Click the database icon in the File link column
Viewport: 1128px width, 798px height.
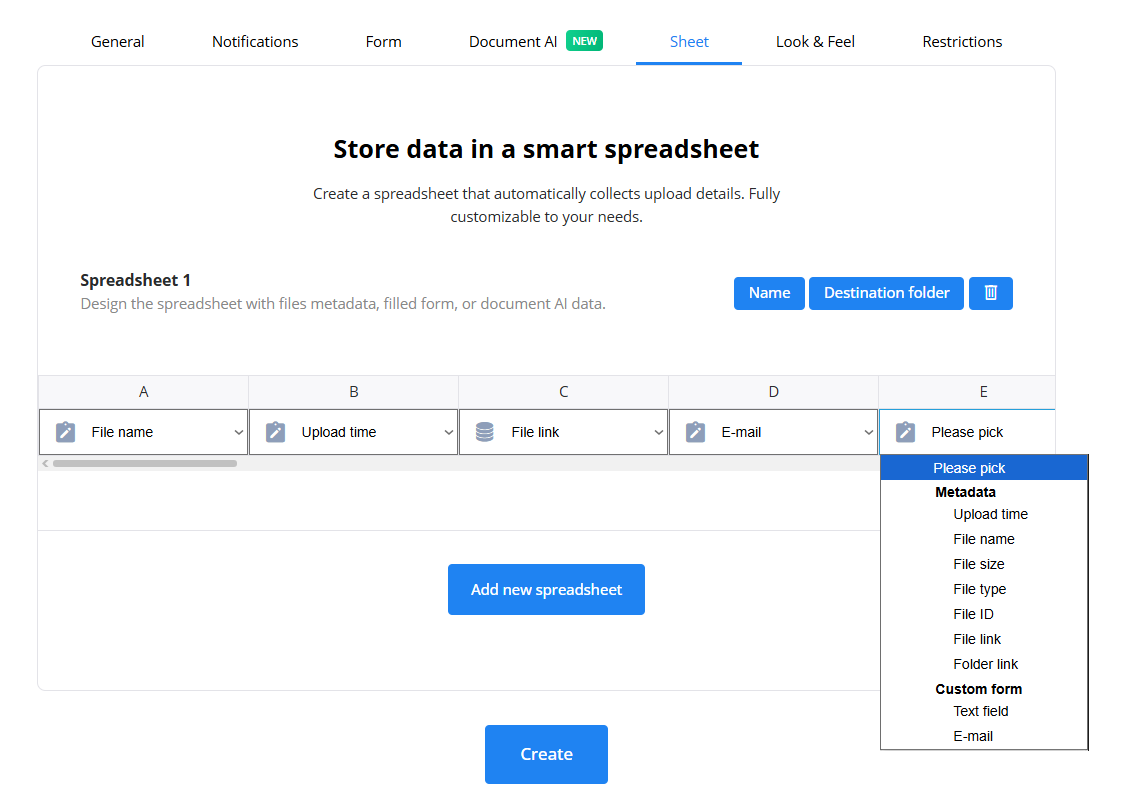(x=485, y=432)
